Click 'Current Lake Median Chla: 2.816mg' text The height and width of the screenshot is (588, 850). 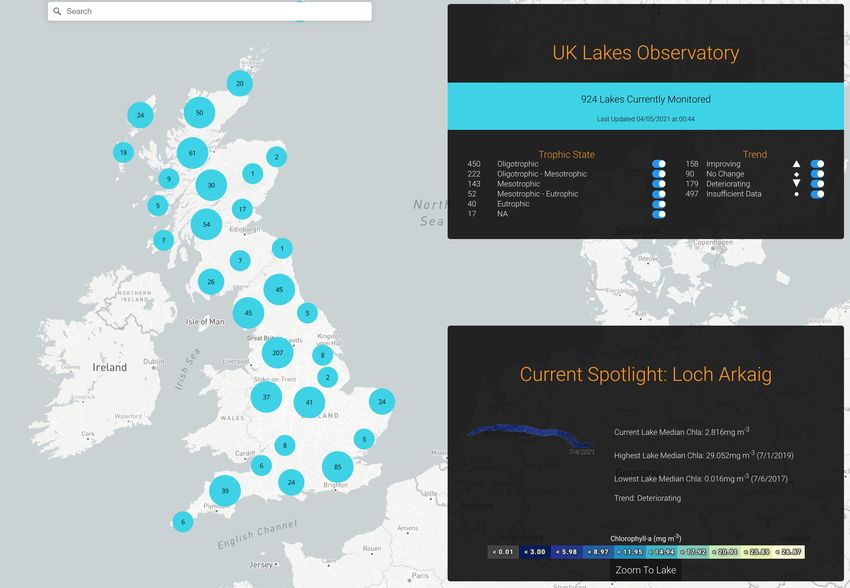[x=682, y=432]
